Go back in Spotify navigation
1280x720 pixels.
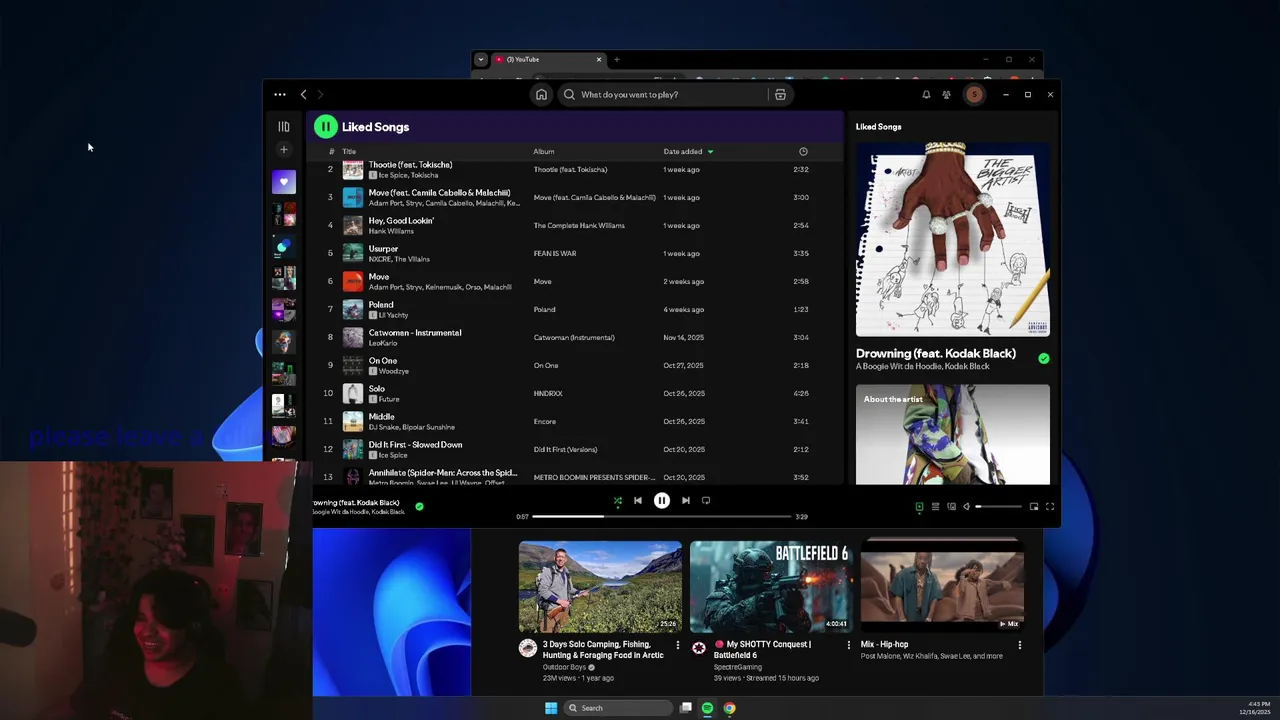304,95
